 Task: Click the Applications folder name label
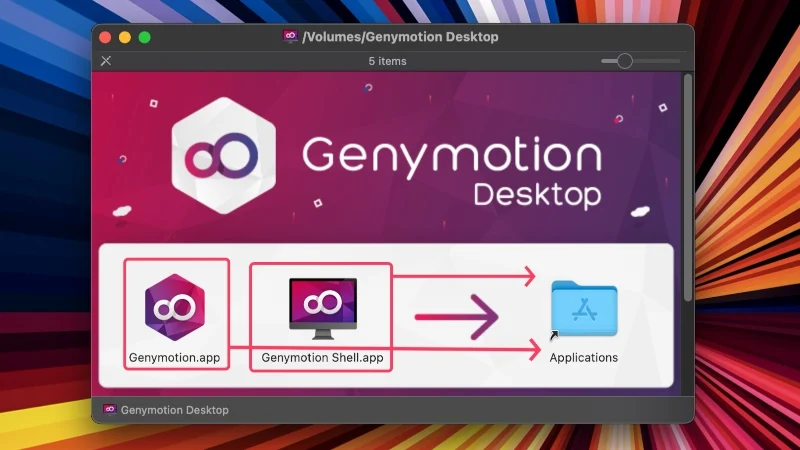(584, 357)
